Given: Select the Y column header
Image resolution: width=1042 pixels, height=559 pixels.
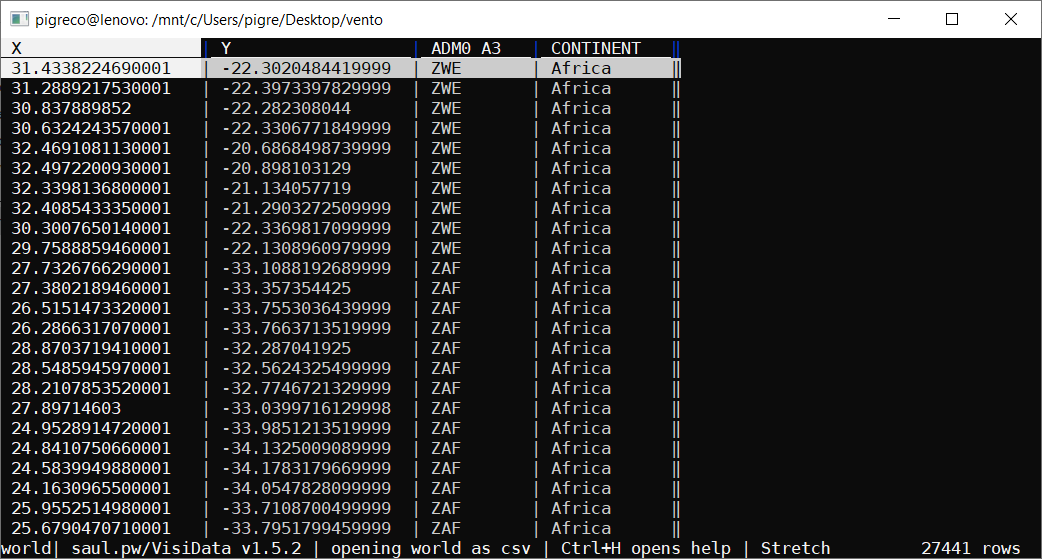Looking at the screenshot, I should (226, 48).
